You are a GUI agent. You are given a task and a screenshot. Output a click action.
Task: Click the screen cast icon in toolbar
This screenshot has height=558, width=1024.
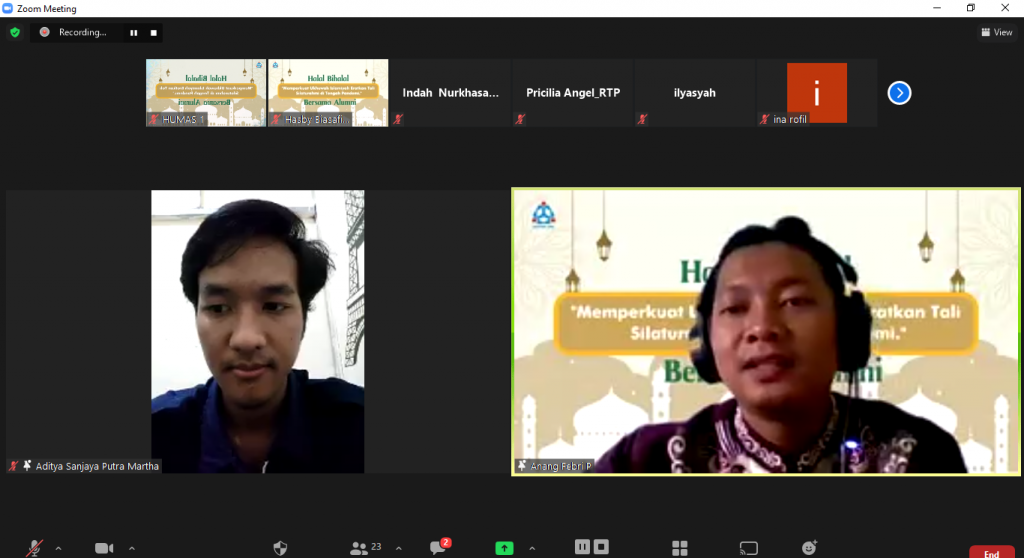(747, 548)
